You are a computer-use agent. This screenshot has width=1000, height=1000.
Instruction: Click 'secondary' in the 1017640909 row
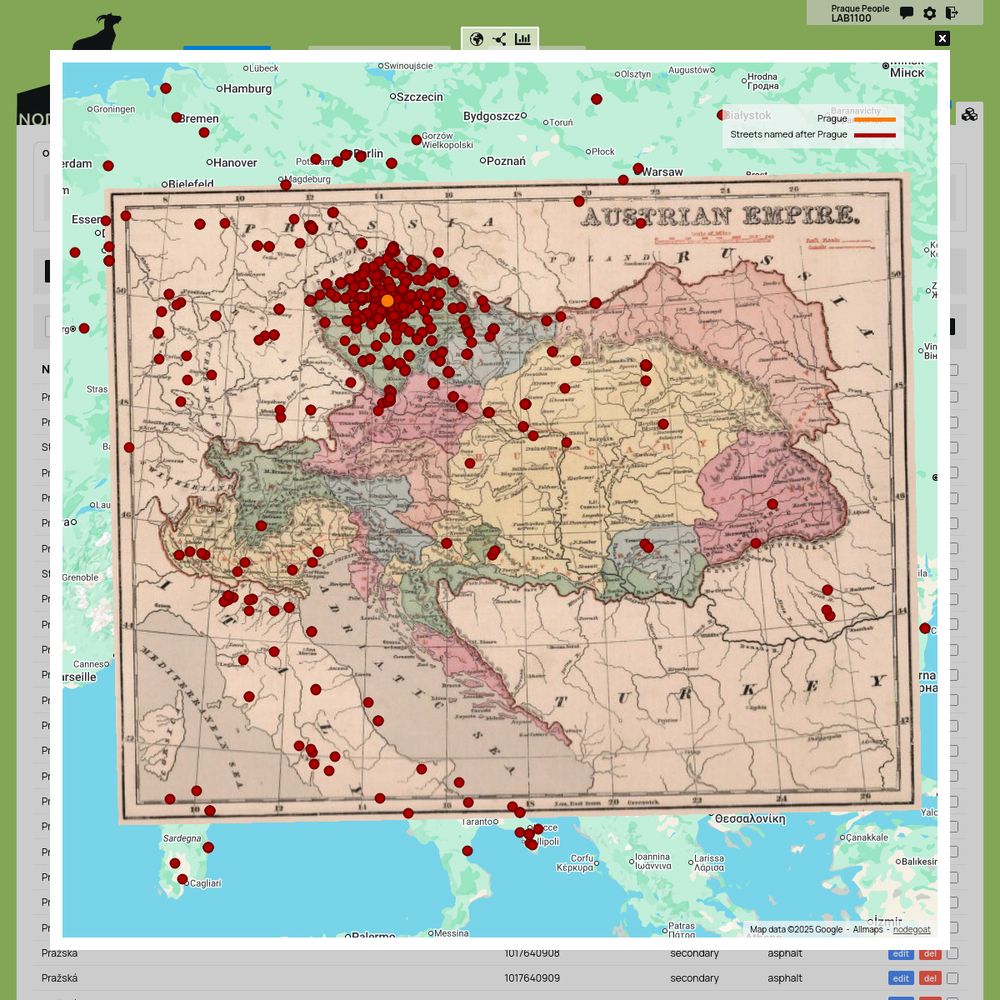(x=695, y=978)
